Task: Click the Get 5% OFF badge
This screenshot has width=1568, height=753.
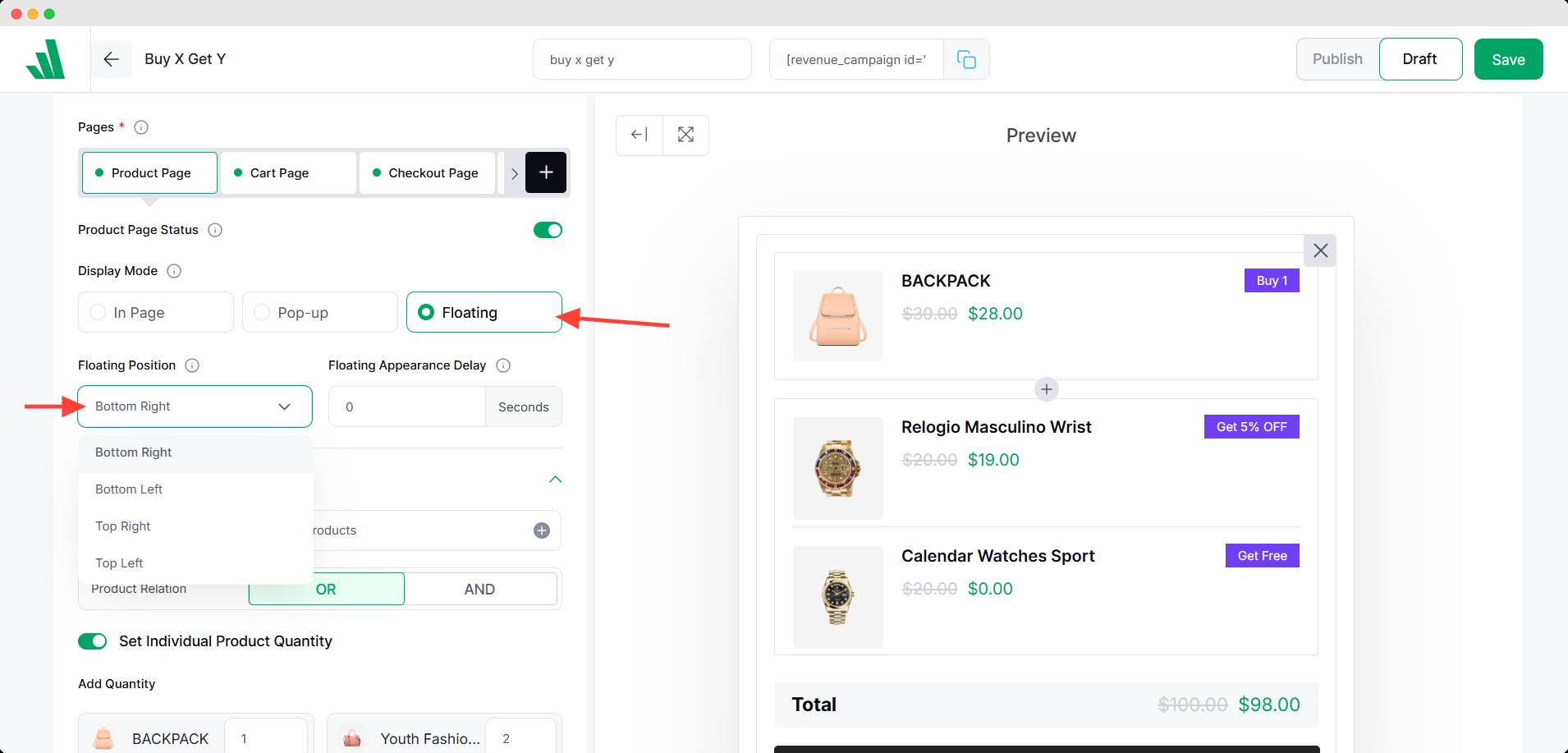Action: (1252, 427)
